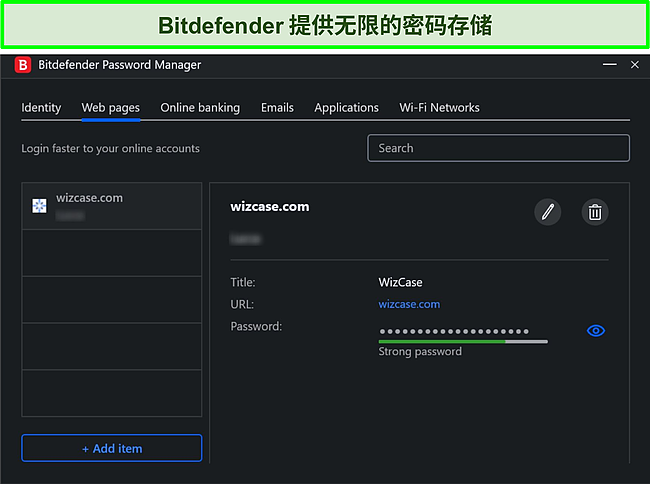This screenshot has width=650, height=484.
Task: Switch to Wi-Fi Networks tab
Action: (x=439, y=108)
